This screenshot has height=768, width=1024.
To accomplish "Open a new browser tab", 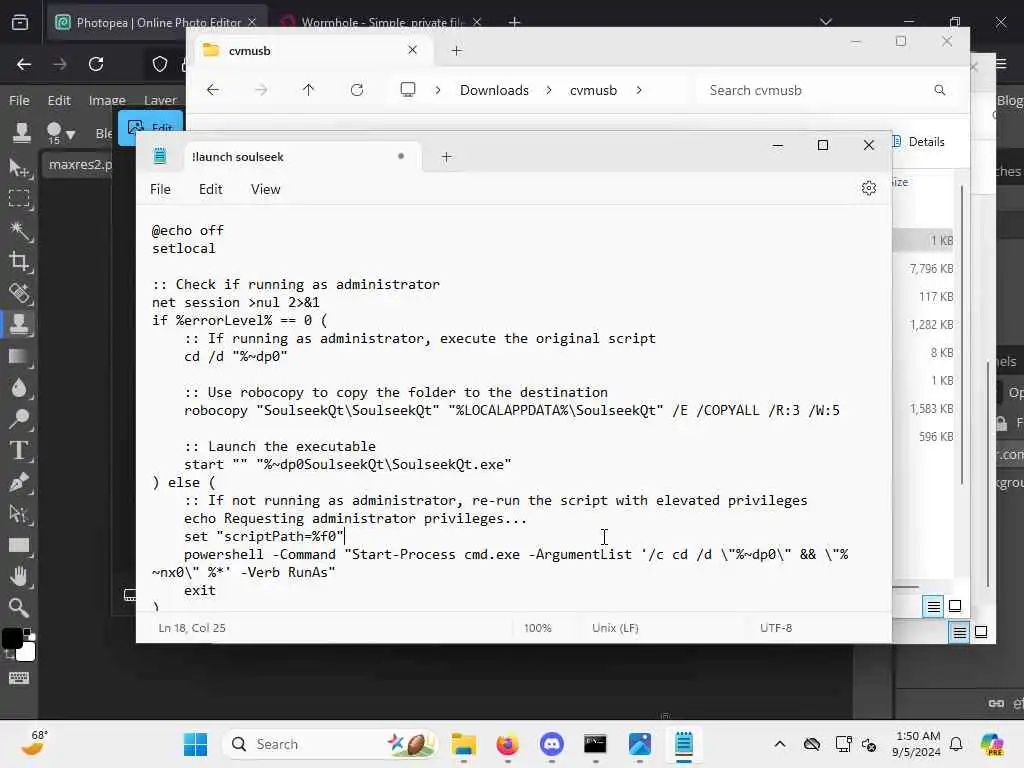I will 514,23.
